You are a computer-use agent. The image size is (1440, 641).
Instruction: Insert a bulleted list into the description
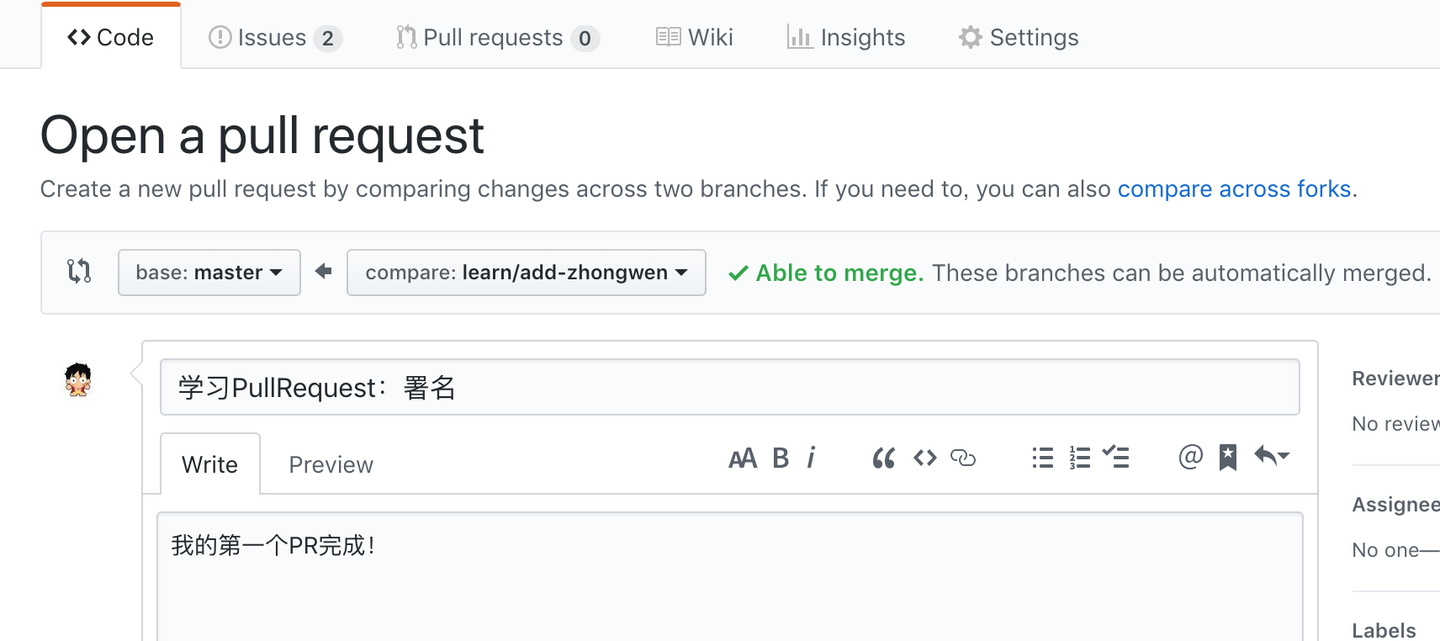[1042, 457]
